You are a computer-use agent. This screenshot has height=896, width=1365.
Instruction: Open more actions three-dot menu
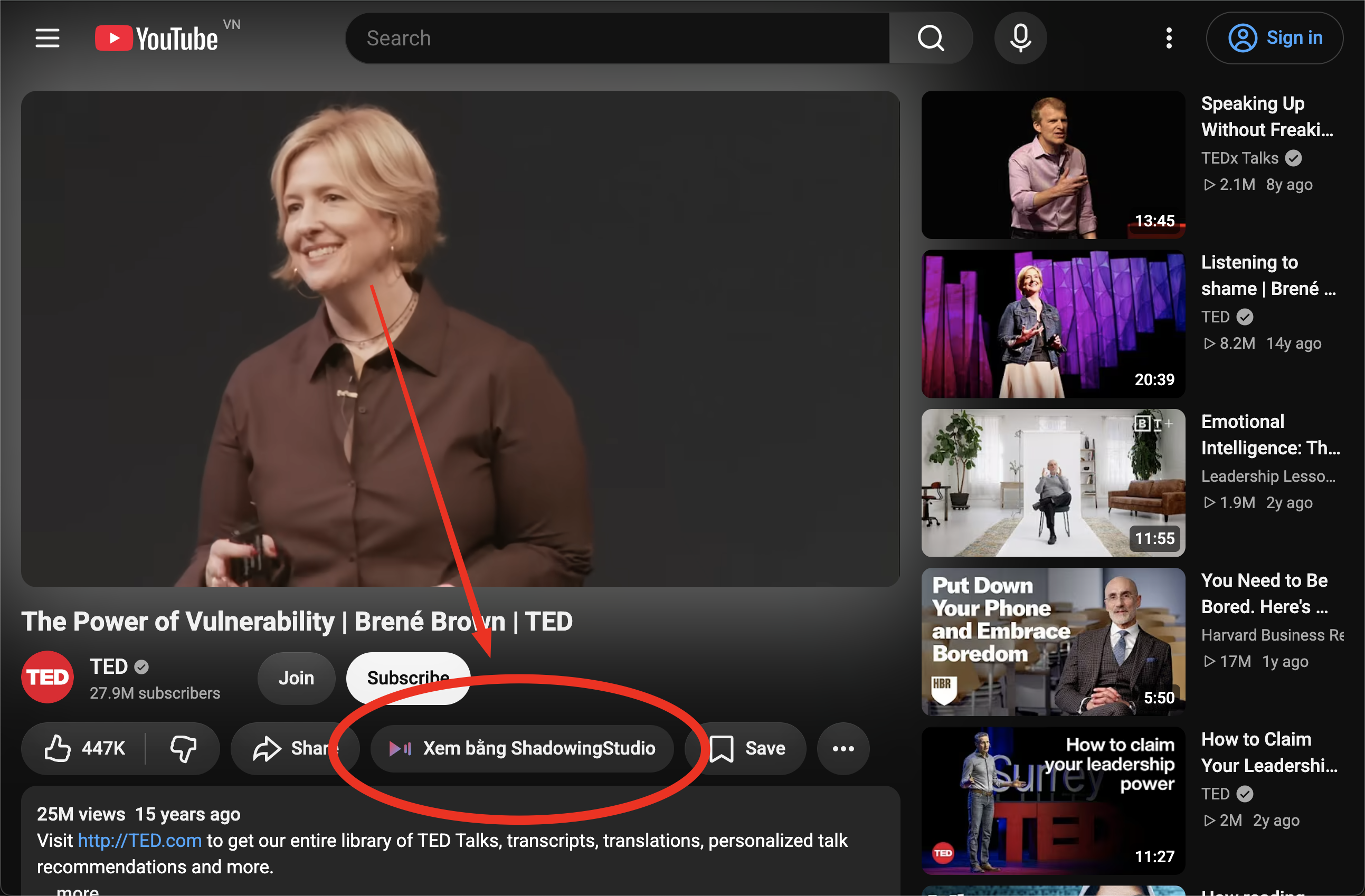pyautogui.click(x=843, y=748)
